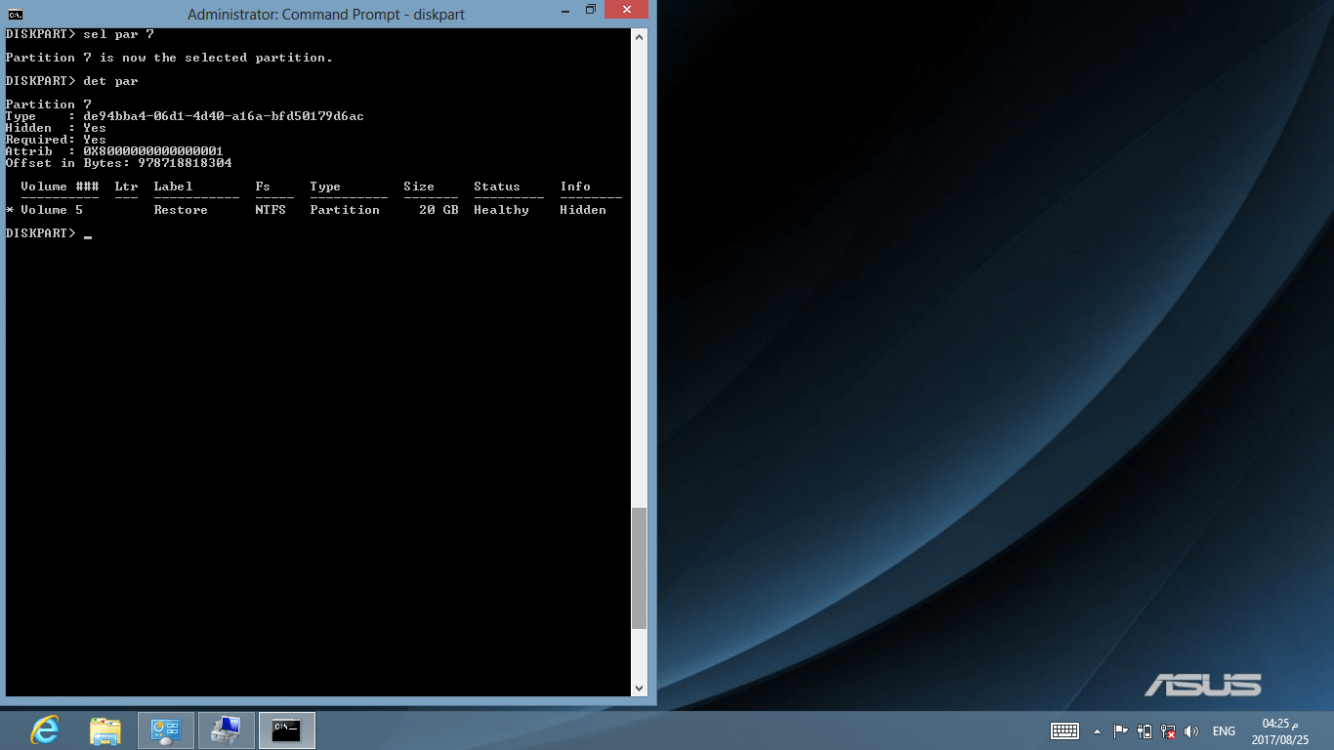Screen dimensions: 1334x750
Task: Click the power/battery tray icon
Action: point(1144,732)
